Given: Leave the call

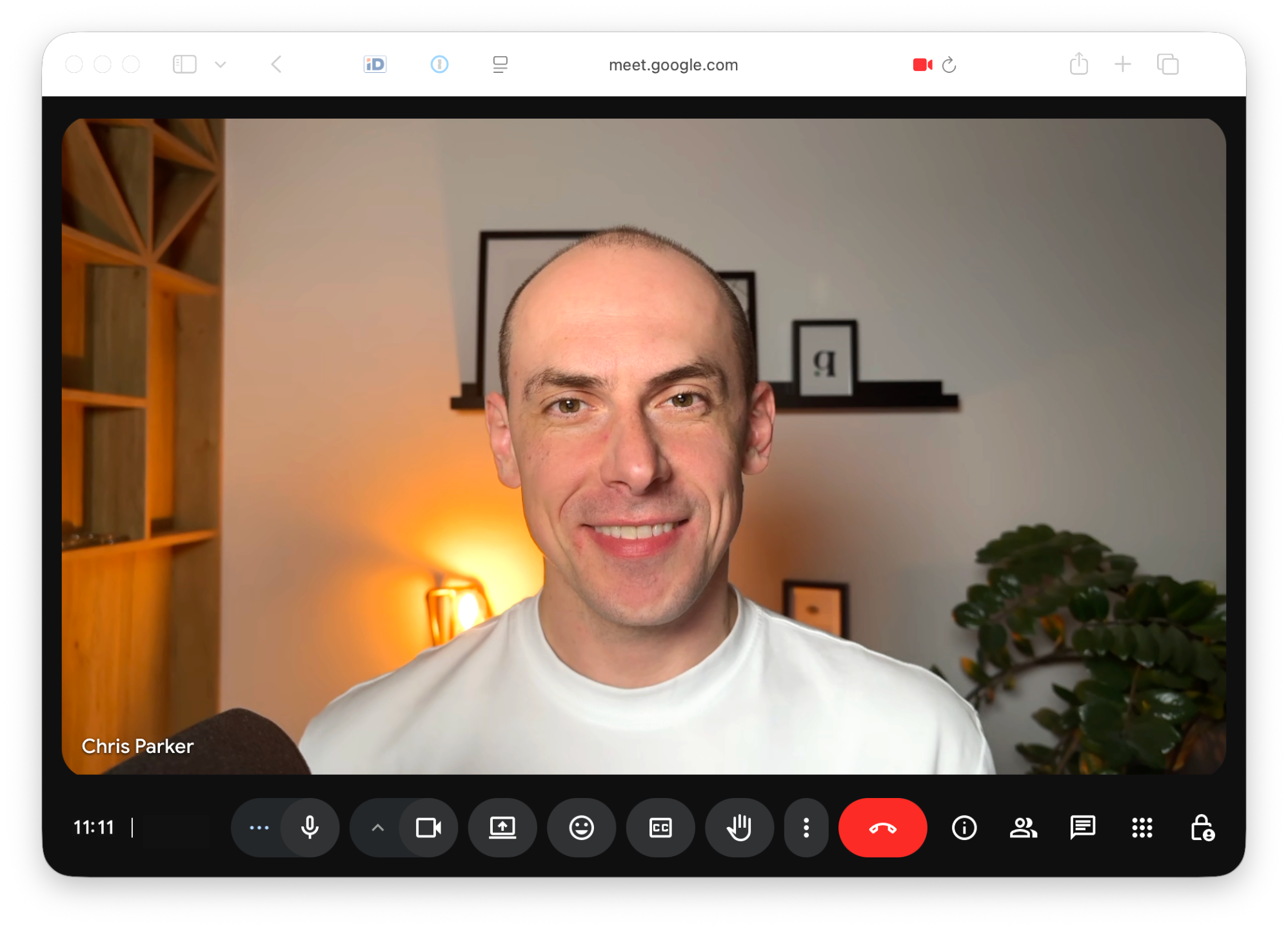Looking at the screenshot, I should coord(882,827).
